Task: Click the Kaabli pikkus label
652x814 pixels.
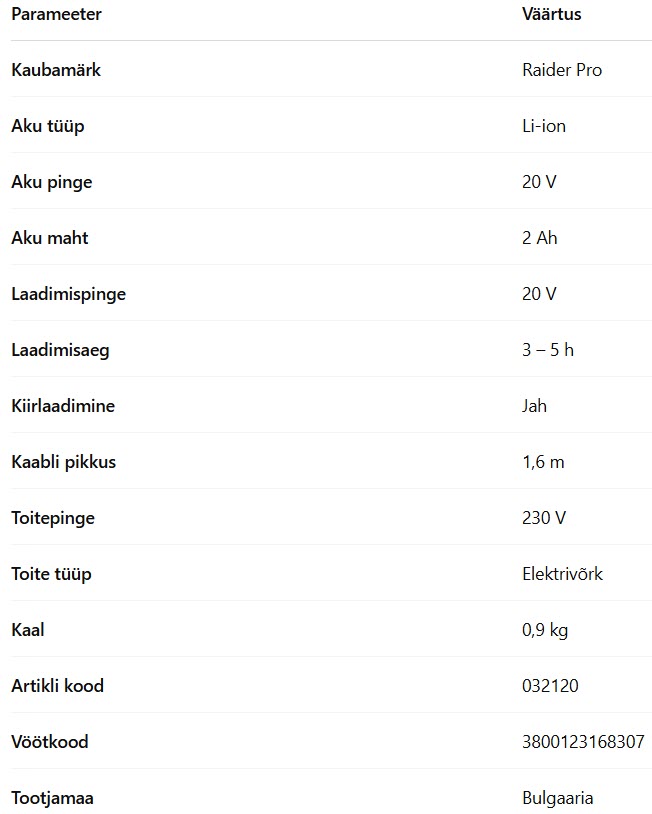Action: [x=63, y=462]
